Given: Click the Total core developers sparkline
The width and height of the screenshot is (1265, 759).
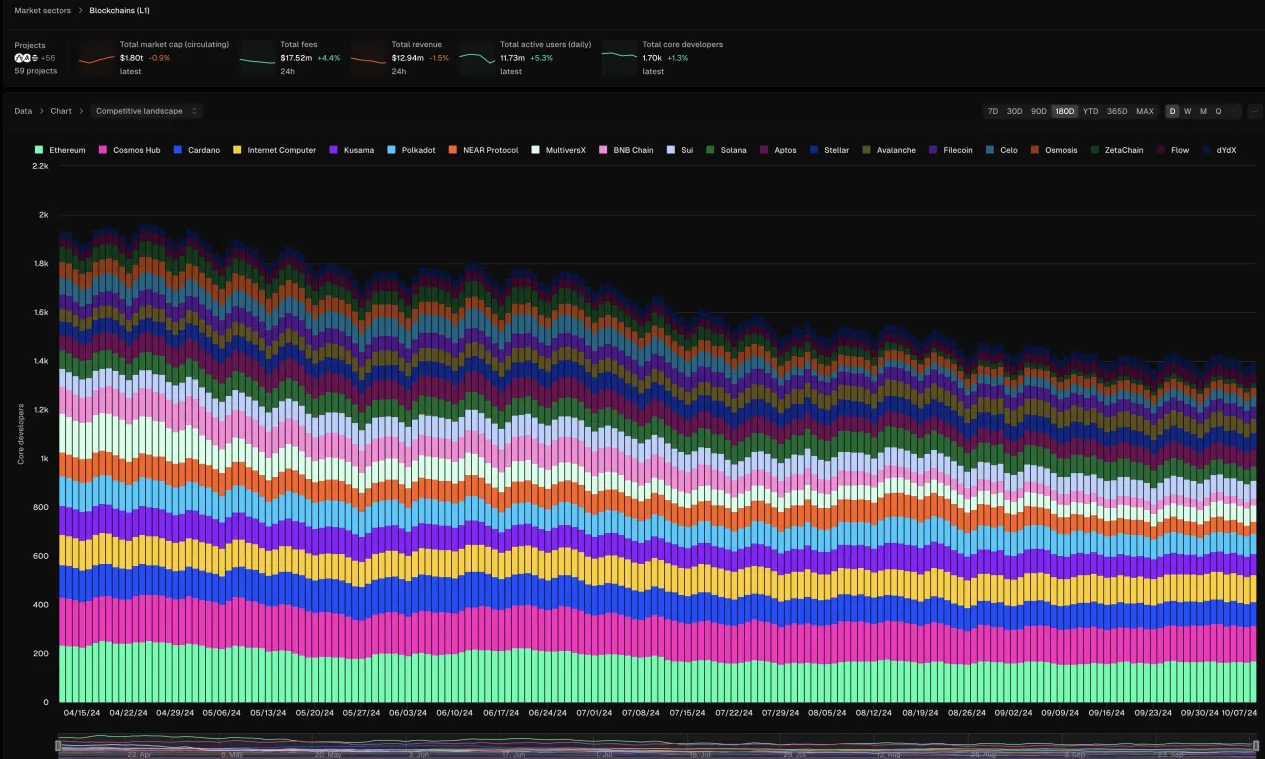Looking at the screenshot, I should pos(619,58).
